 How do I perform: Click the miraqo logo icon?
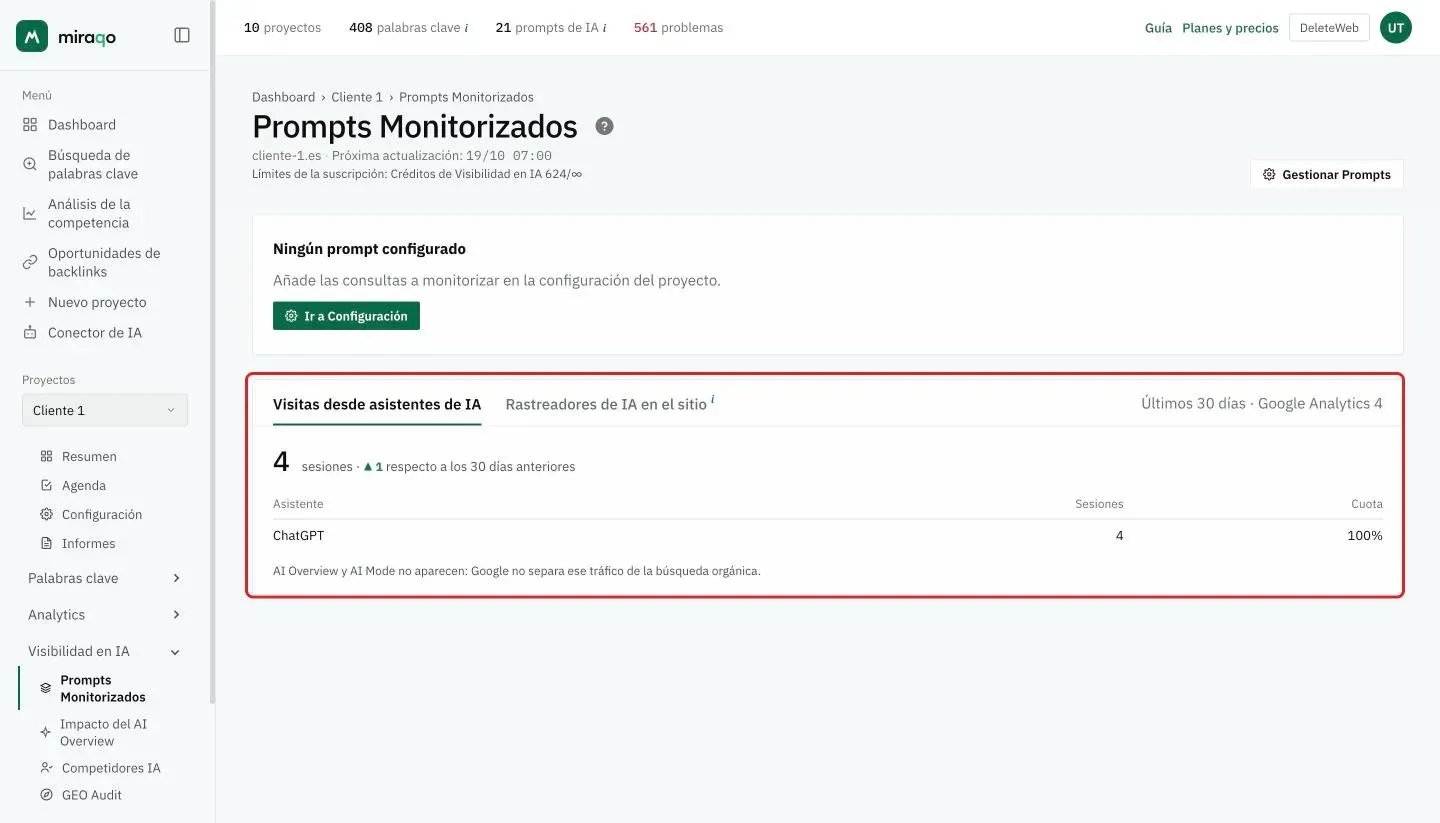pyautogui.click(x=32, y=36)
